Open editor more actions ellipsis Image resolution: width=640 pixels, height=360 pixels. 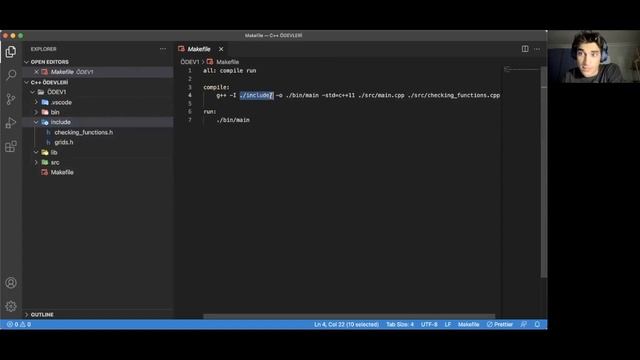537,49
